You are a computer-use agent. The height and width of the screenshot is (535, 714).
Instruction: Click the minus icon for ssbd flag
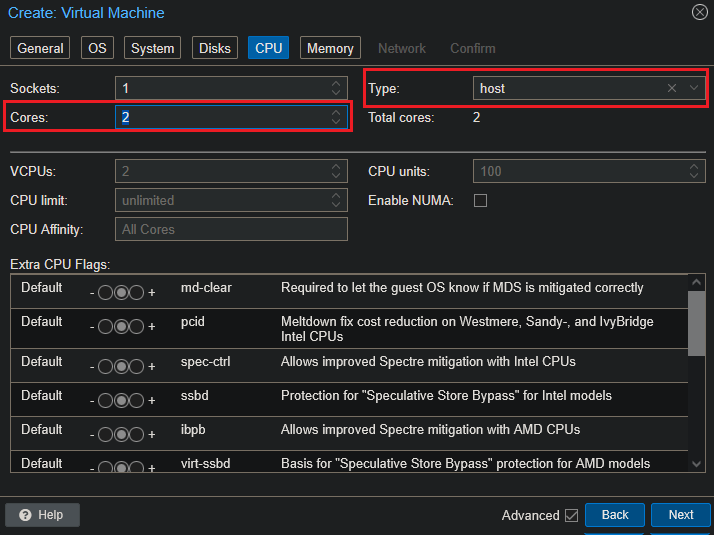click(x=92, y=401)
